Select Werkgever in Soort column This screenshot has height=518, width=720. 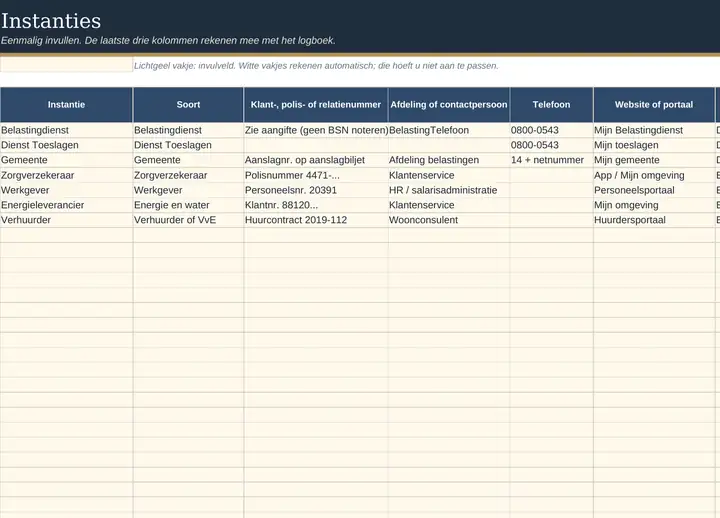tap(188, 190)
